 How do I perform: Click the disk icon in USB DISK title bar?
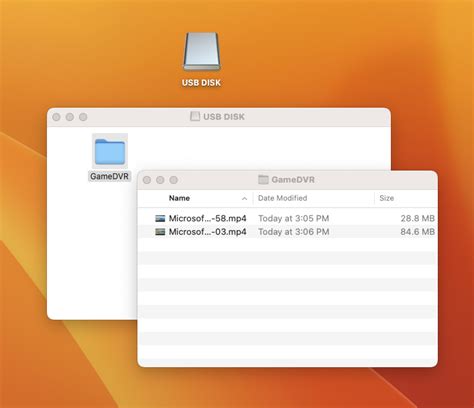(x=195, y=116)
